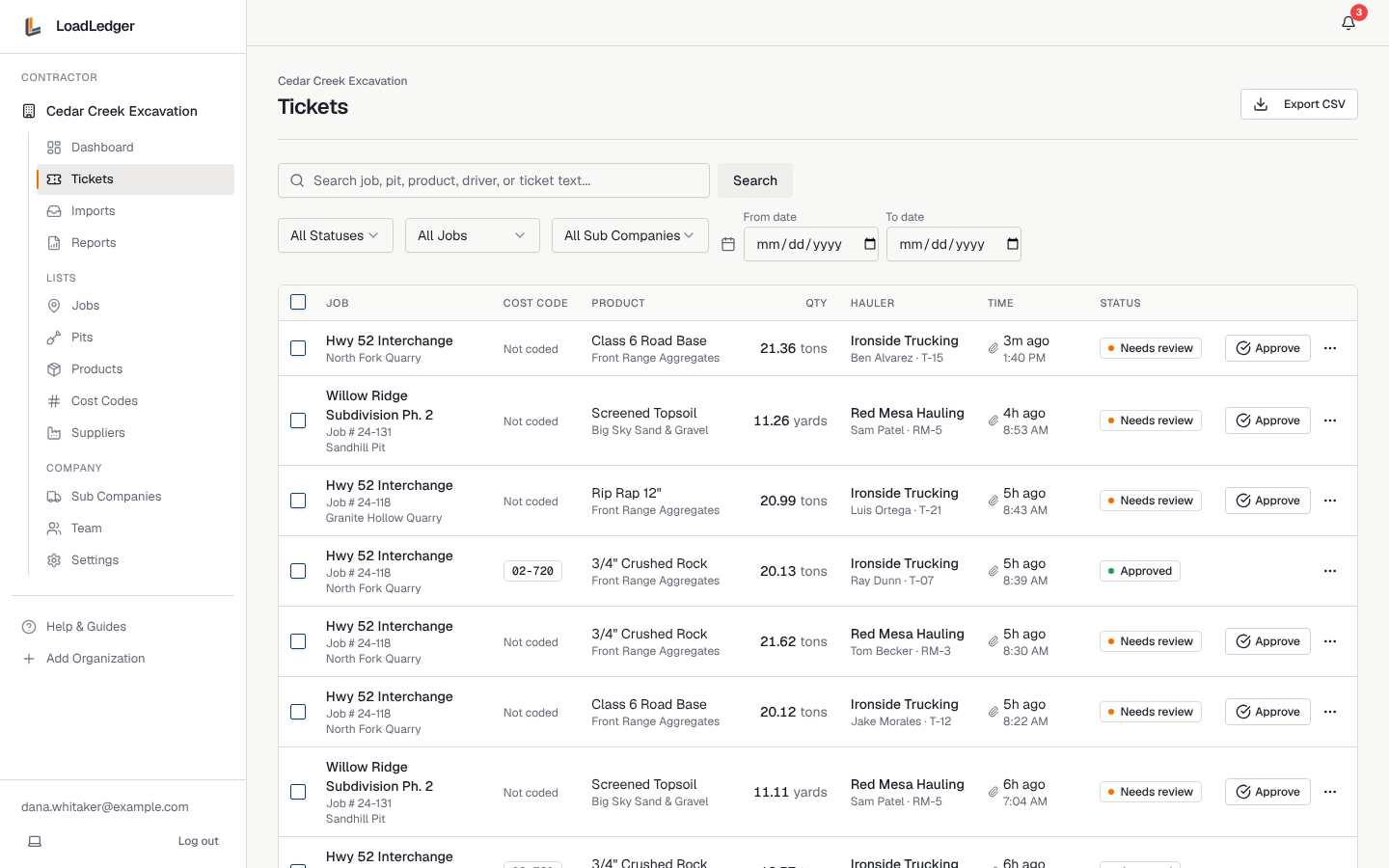The image size is (1389, 868).
Task: Open more options for the Jake Morales ticket
Action: click(x=1330, y=712)
